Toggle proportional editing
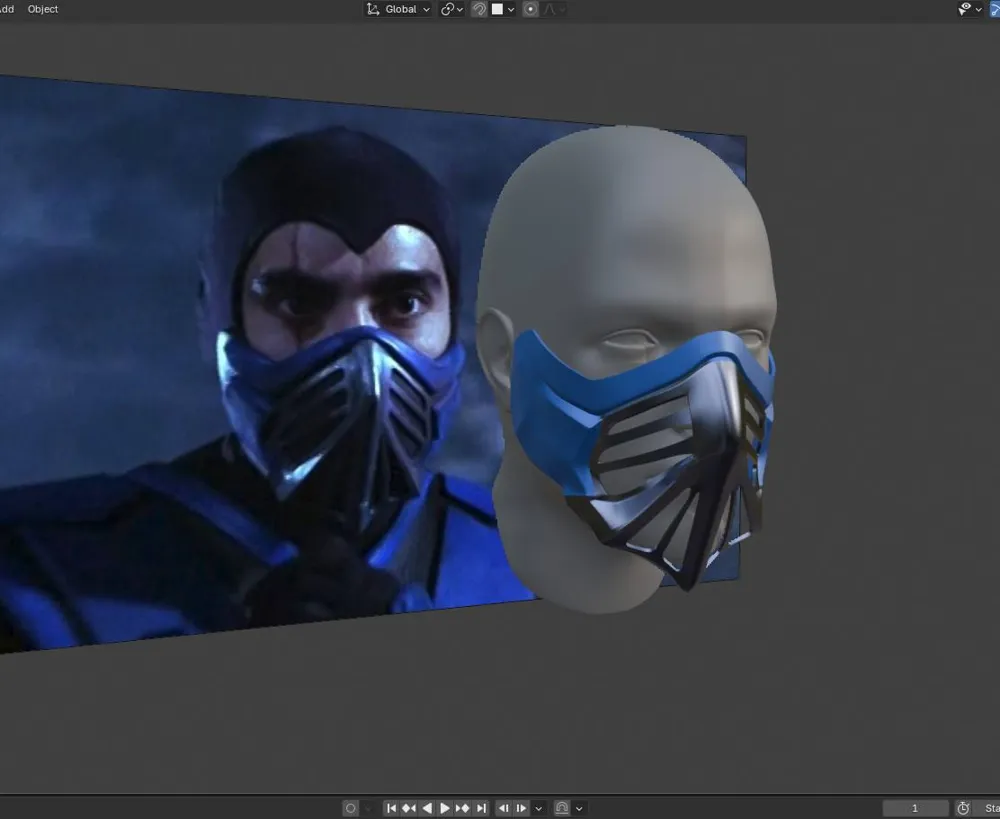The width and height of the screenshot is (1000, 819). point(530,9)
